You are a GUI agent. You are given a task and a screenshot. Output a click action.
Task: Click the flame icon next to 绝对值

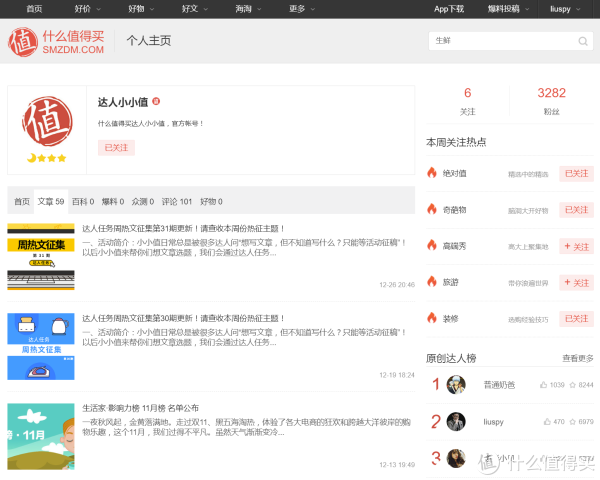(x=432, y=173)
